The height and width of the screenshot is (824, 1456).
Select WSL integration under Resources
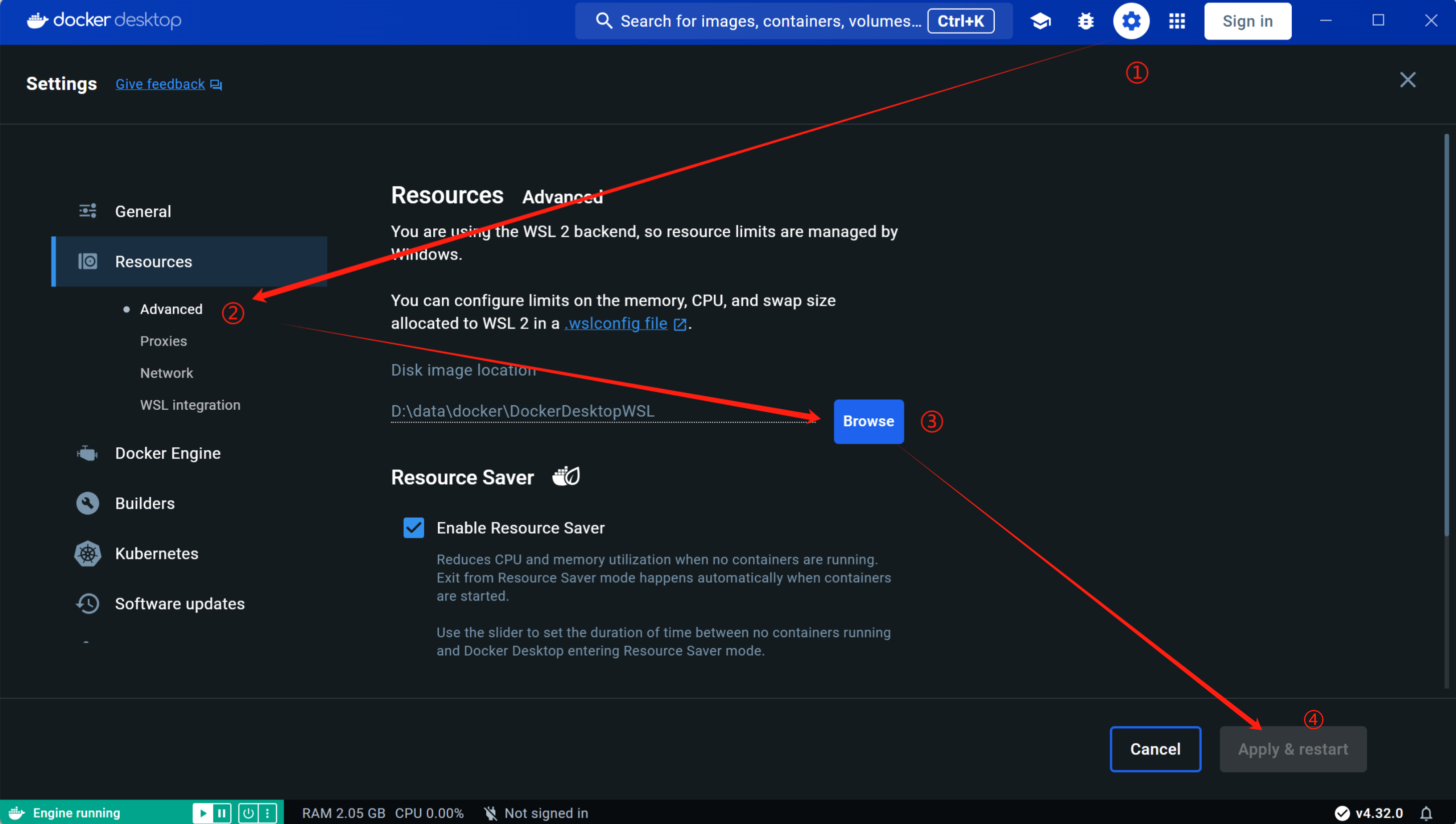click(x=190, y=405)
